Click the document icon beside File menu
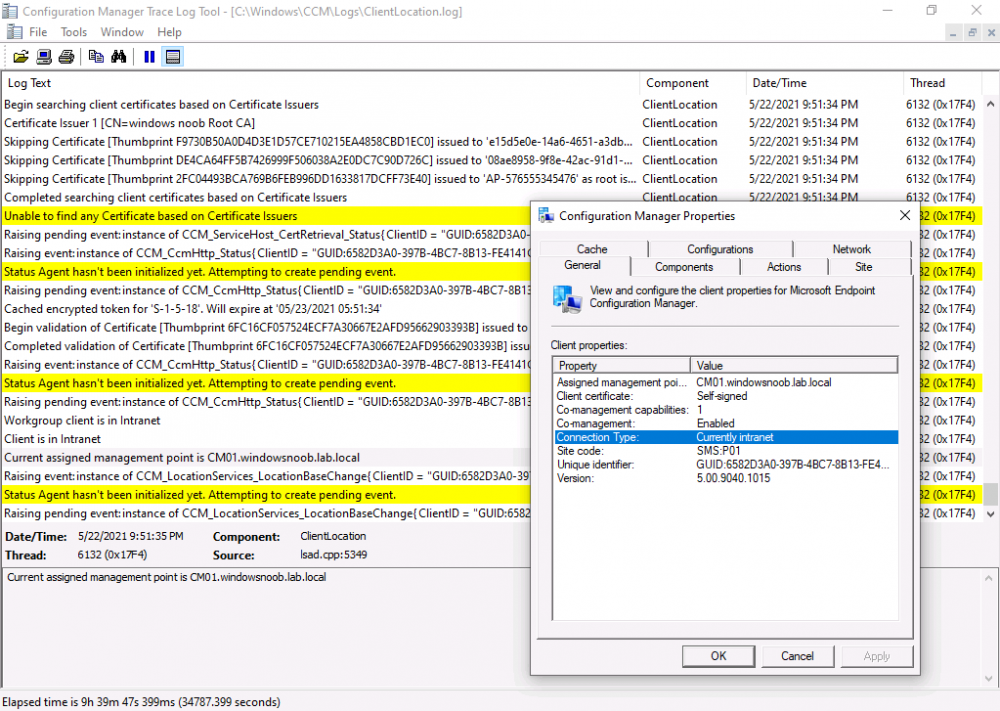The width and height of the screenshot is (1000, 711). [x=14, y=32]
